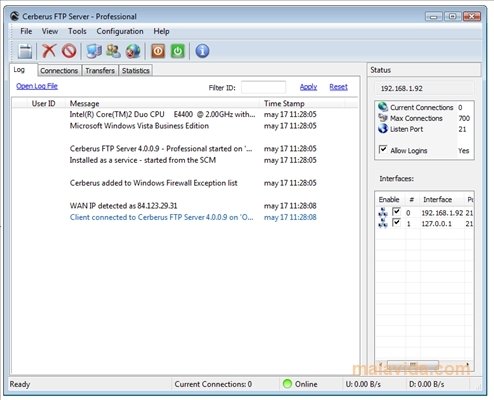
Task: Click the 127.0.0.1 interface address
Action: (x=436, y=223)
